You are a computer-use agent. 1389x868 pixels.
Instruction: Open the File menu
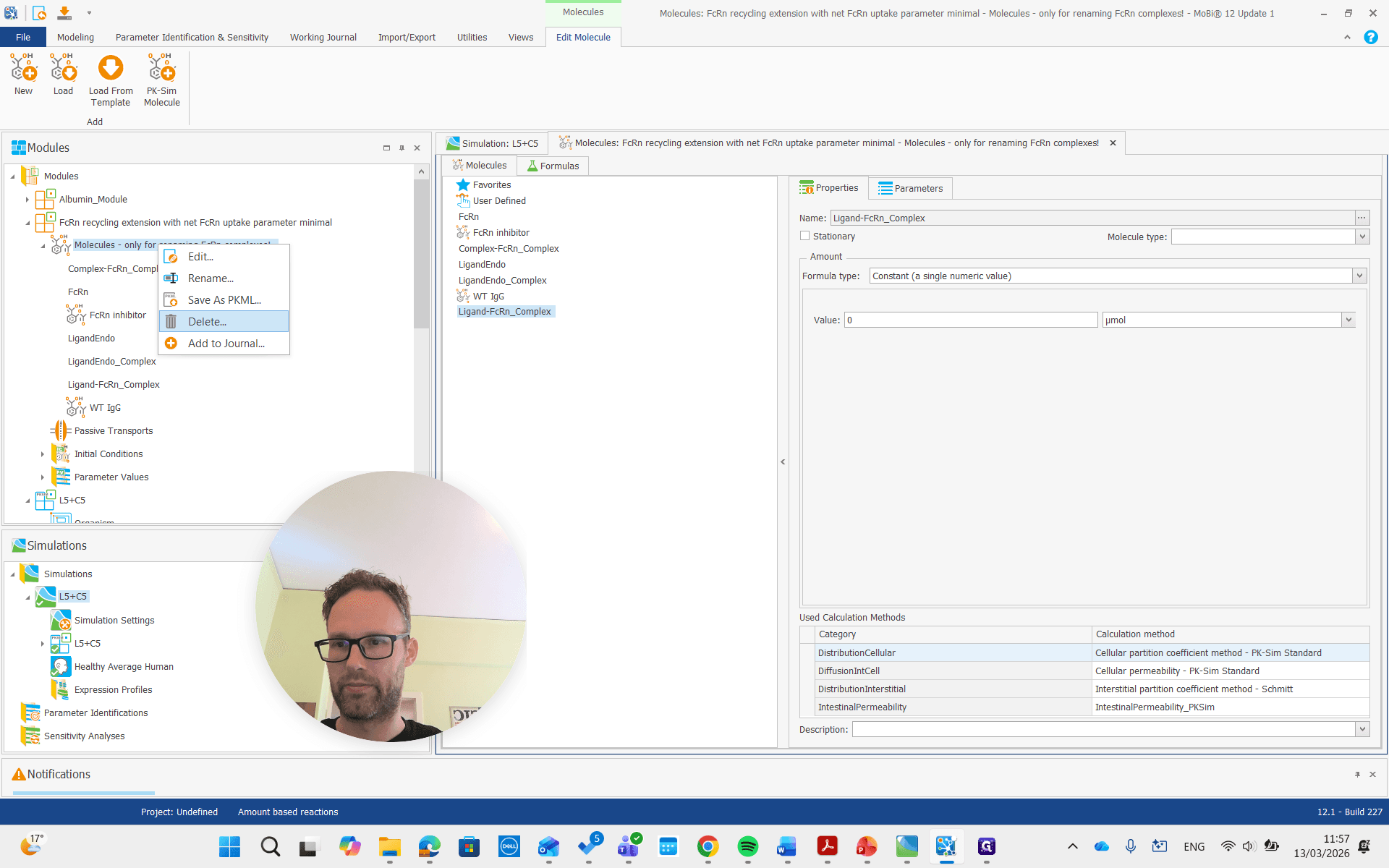tap(23, 38)
